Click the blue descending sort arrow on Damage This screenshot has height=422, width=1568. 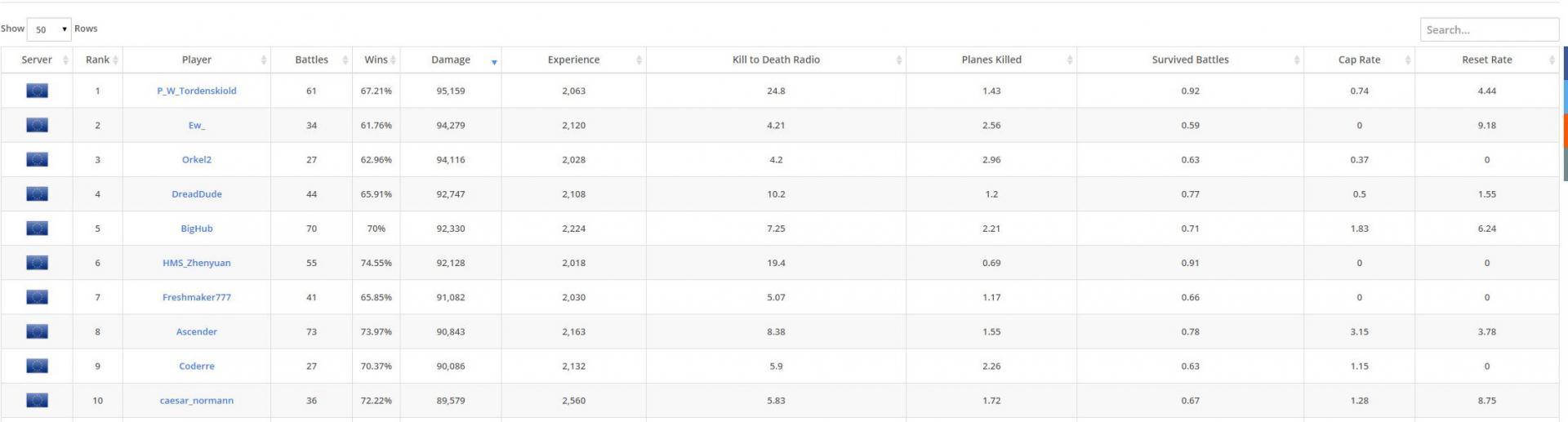point(494,62)
